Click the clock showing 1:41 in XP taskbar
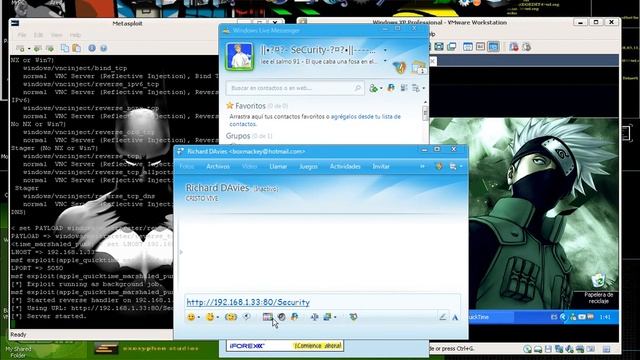This screenshot has height=360, width=640. tap(605, 317)
